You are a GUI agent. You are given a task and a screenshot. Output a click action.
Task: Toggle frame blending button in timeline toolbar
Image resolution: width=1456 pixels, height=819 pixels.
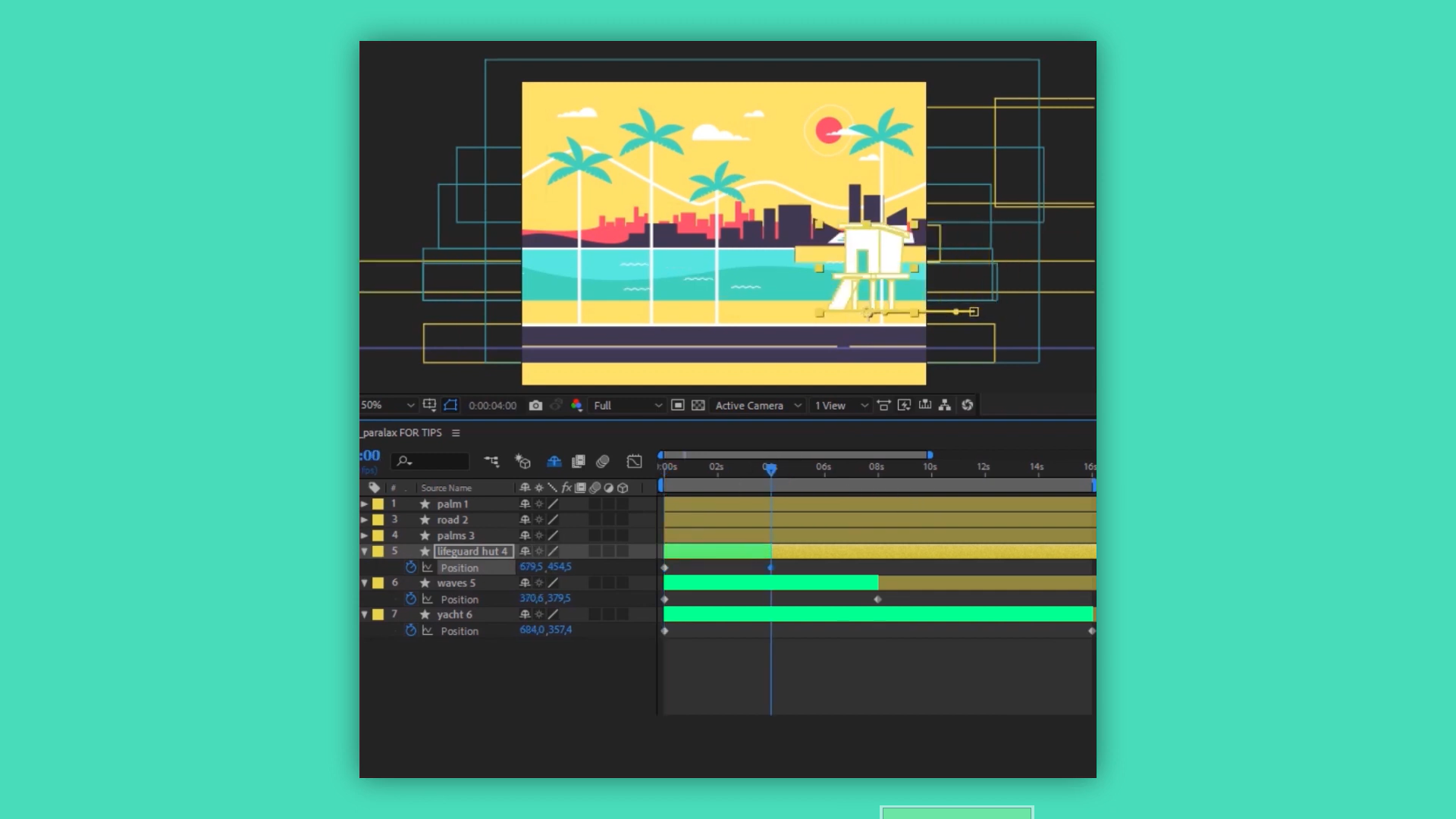(579, 461)
